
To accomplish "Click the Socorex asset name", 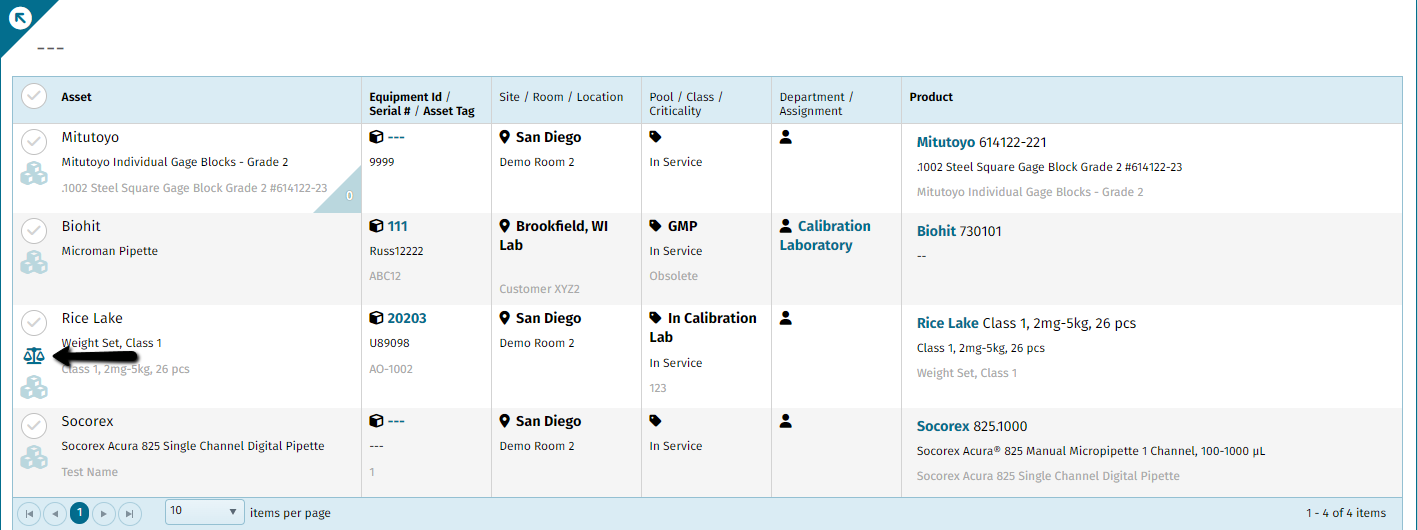I will [88, 421].
